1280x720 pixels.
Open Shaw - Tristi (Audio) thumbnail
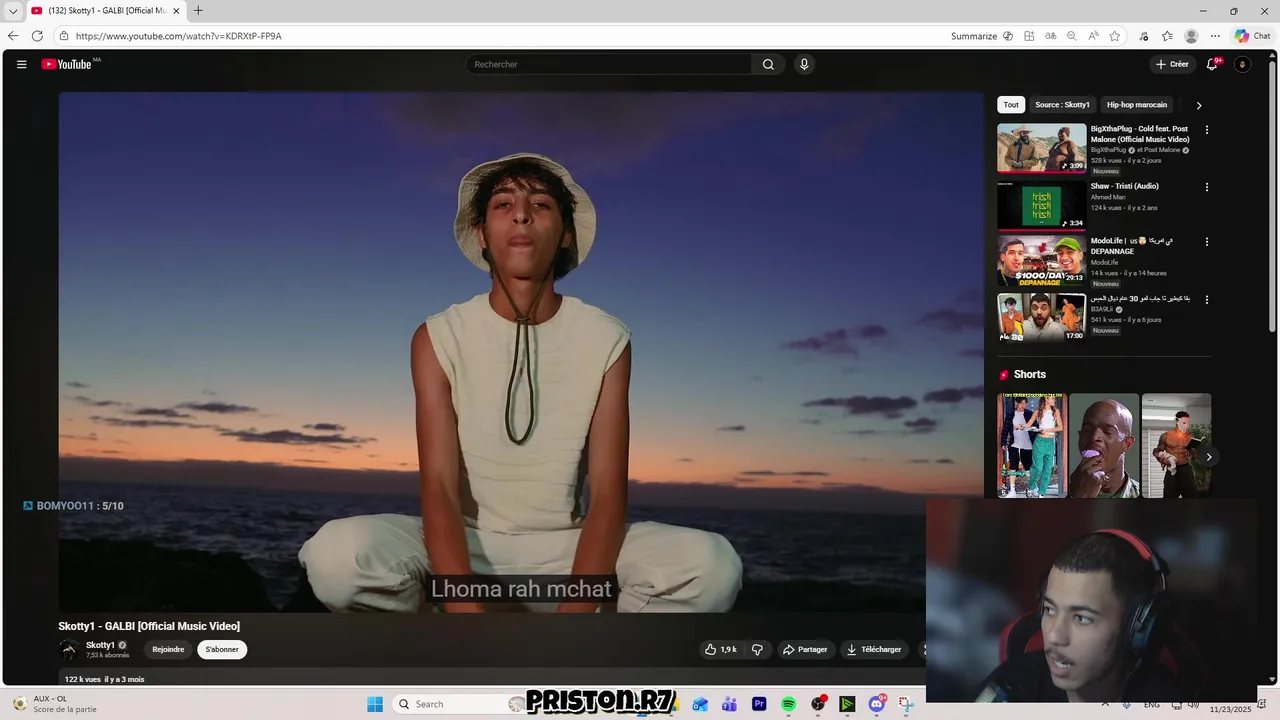tap(1041, 205)
